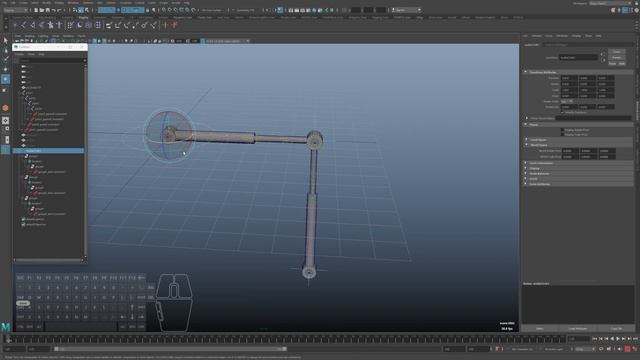
Task: Click the Focus button in Attribute Editor
Action: coord(616,52)
